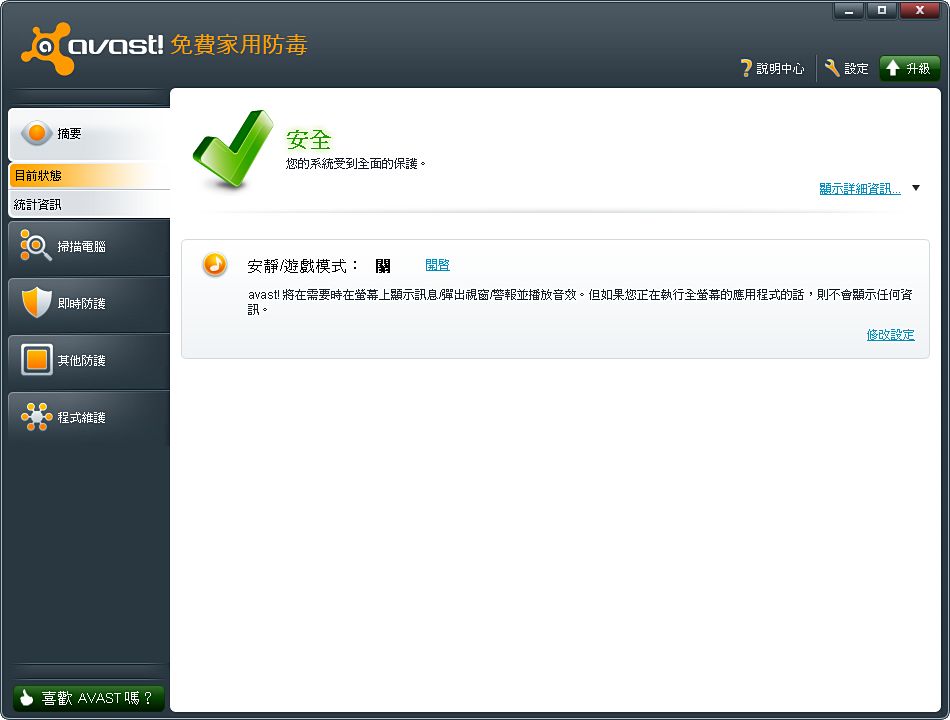The height and width of the screenshot is (720, 950).
Task: Click 開啟 to enable silent/gaming mode
Action: [x=437, y=265]
